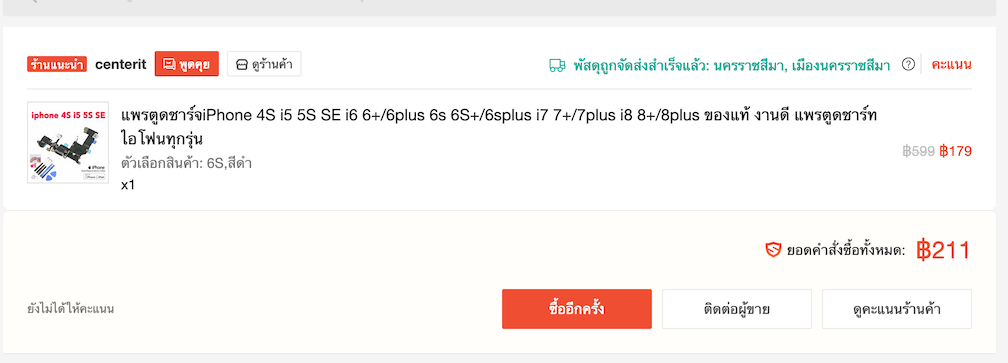
Task: Click the red คะแนน rating link
Action: pyautogui.click(x=951, y=64)
